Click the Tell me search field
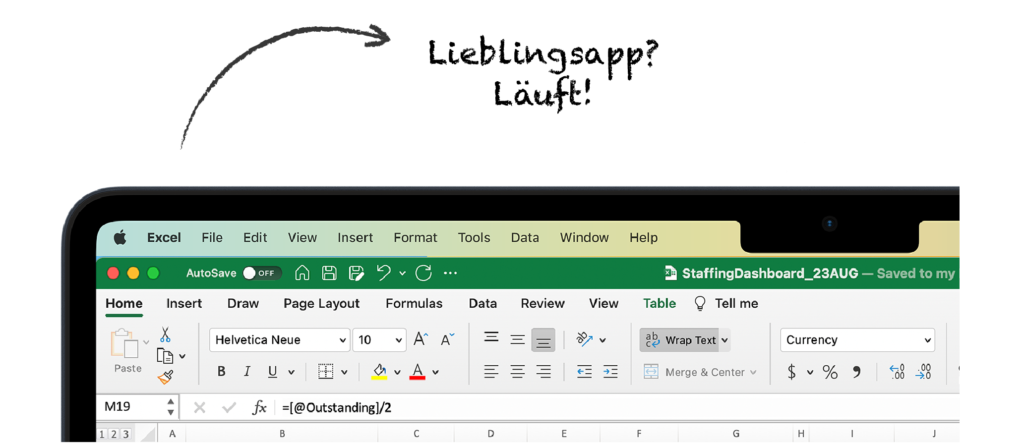This screenshot has height=443, width=1024. point(726,304)
